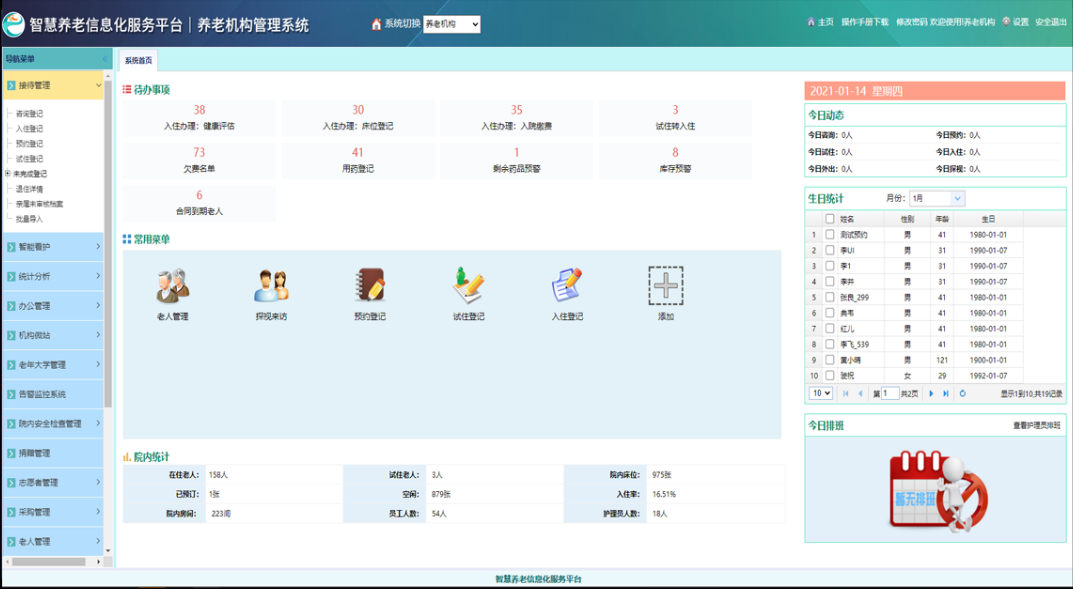This screenshot has height=589, width=1073.
Task: Select all rows with header checkbox
Action: pyautogui.click(x=830, y=219)
